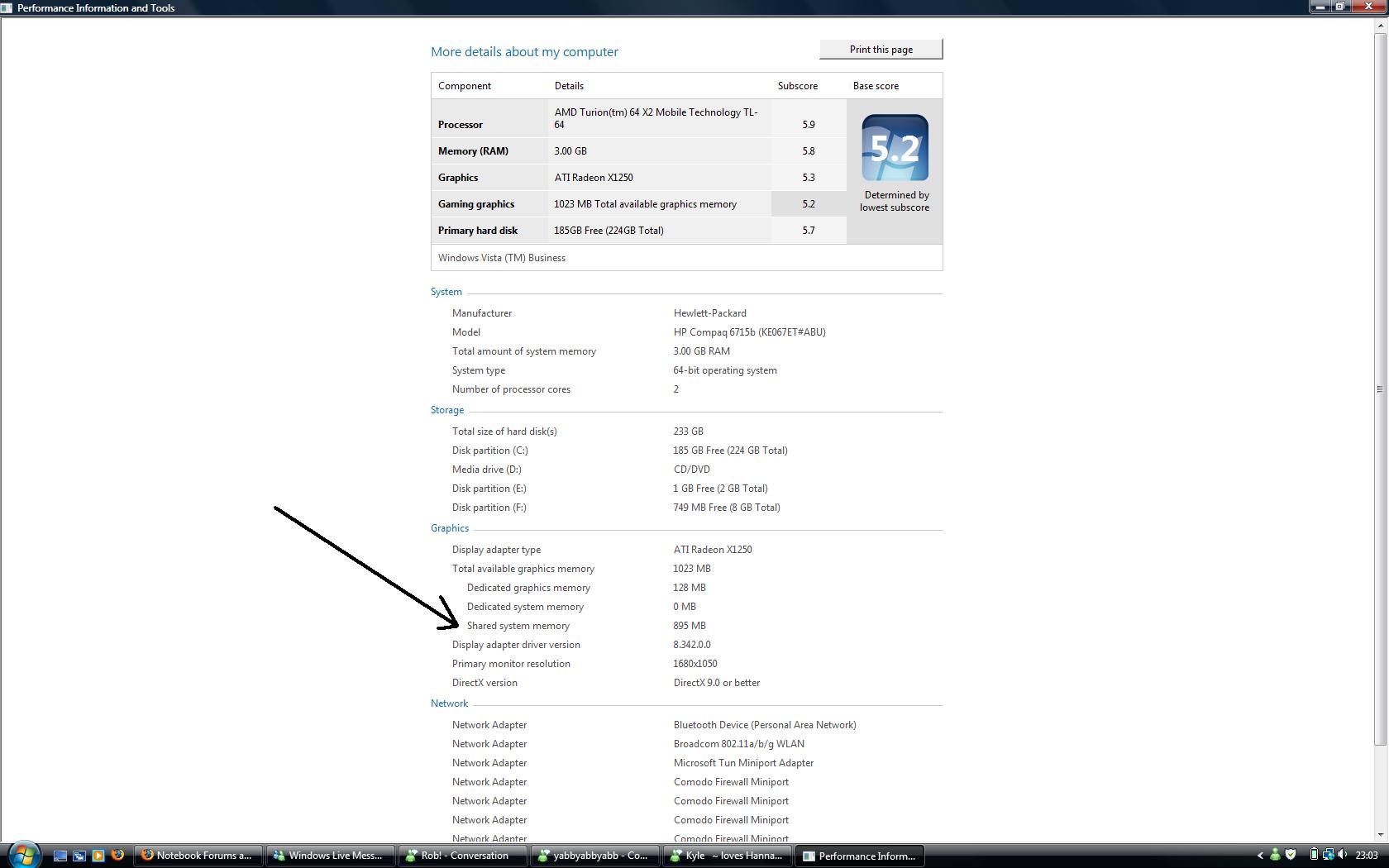The height and width of the screenshot is (868, 1389).
Task: Click the Base score column header
Action: tap(876, 86)
